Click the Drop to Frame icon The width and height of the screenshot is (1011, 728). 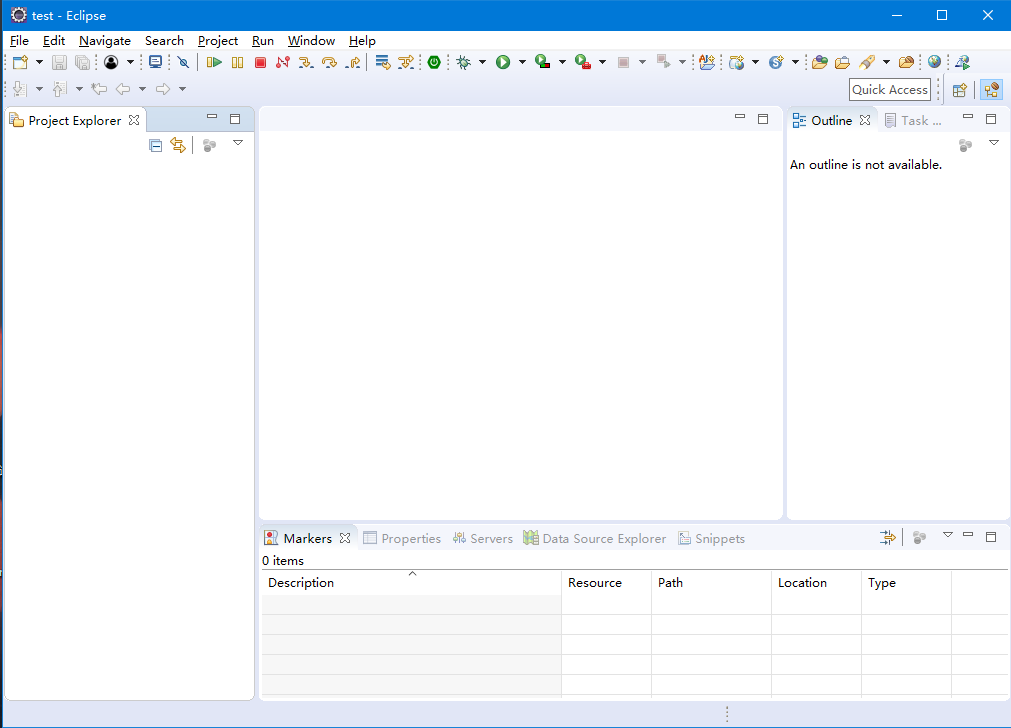[382, 62]
